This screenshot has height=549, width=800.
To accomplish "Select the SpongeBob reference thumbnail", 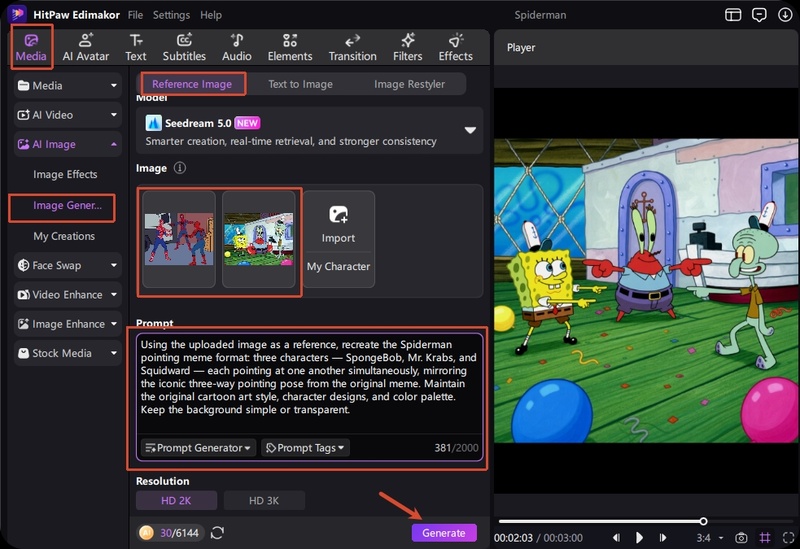I will point(259,239).
